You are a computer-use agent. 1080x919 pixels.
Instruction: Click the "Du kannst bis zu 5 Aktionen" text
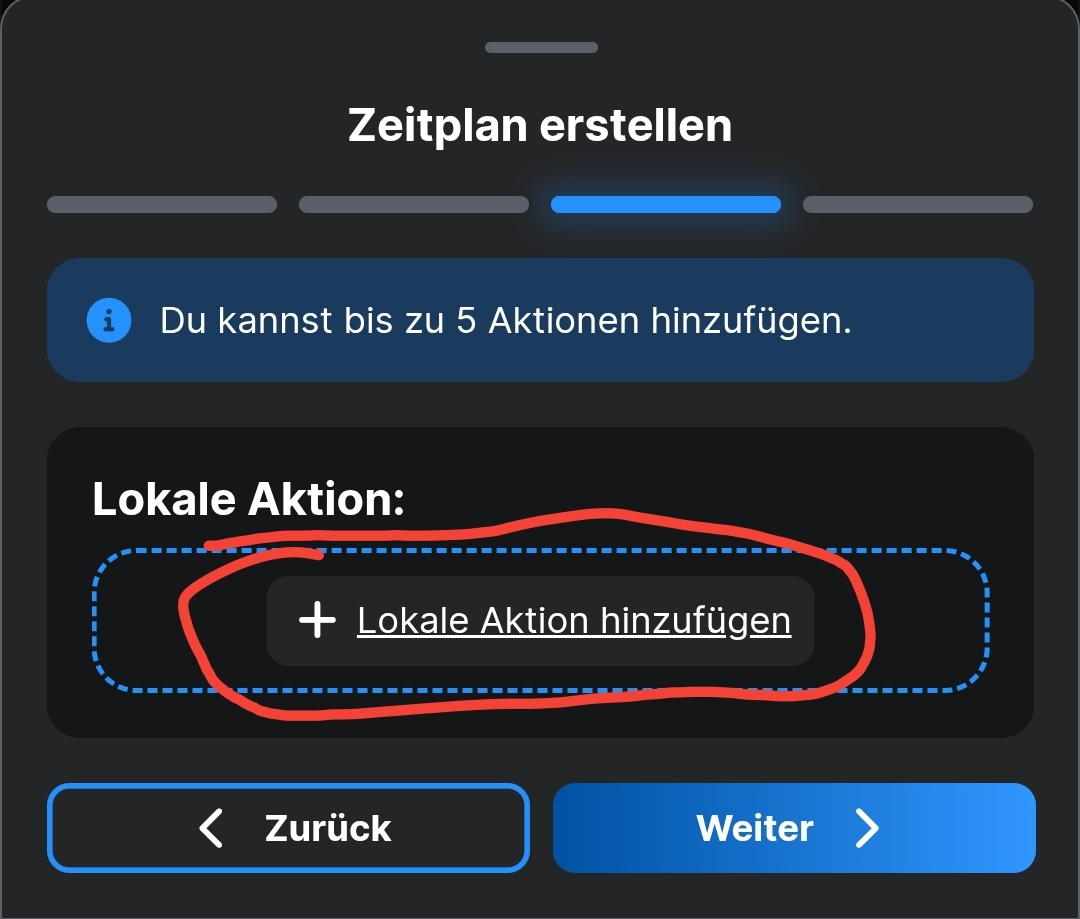506,321
